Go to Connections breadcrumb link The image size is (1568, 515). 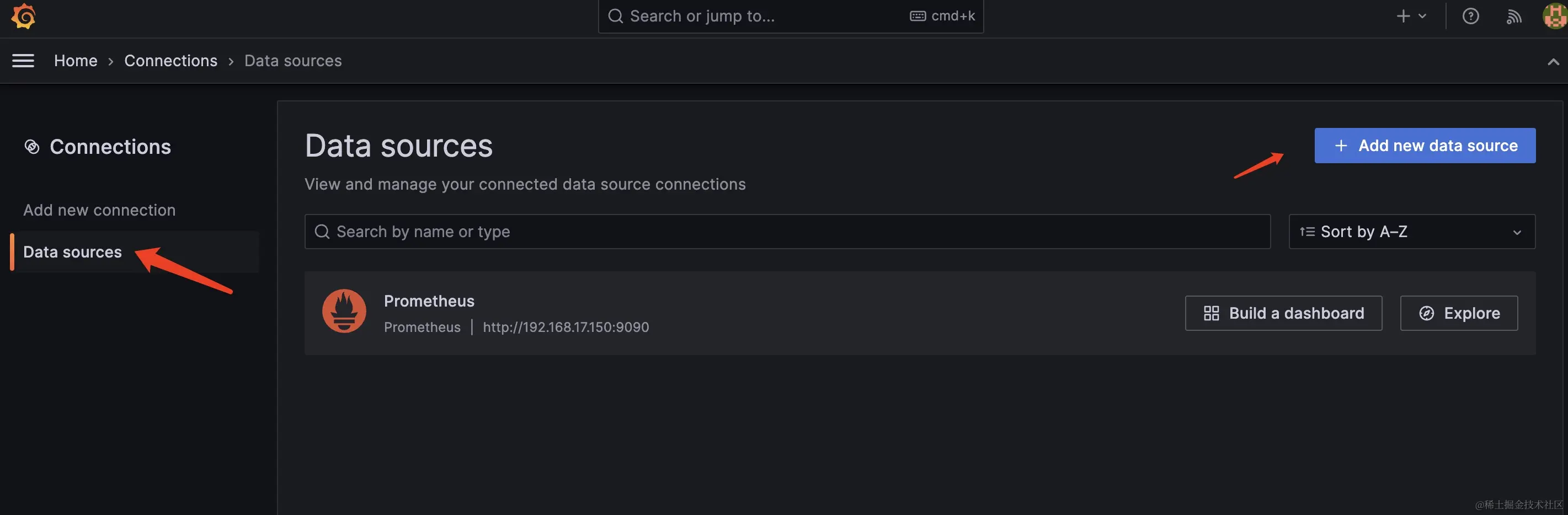pos(170,61)
